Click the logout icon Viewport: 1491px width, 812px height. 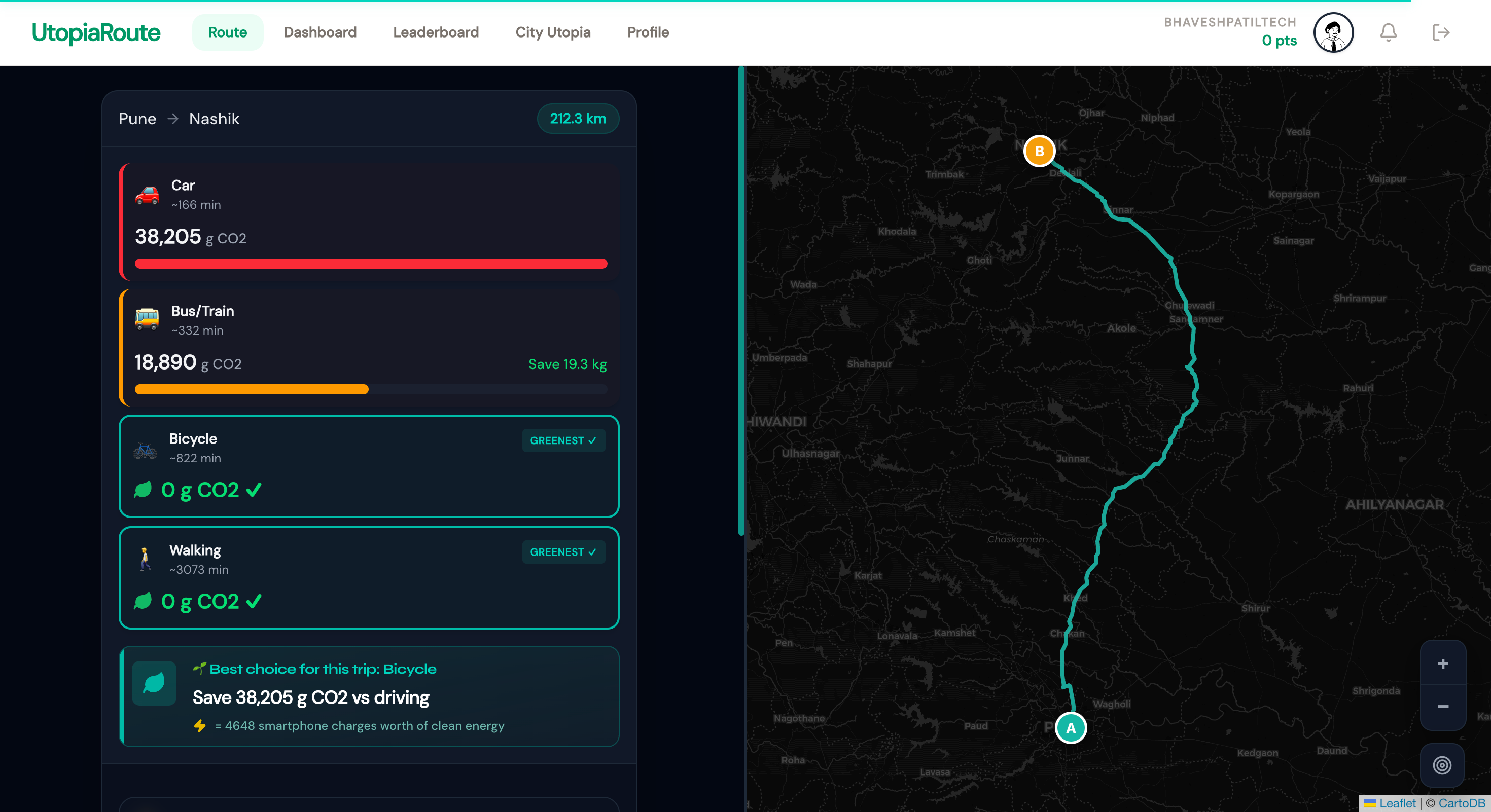[1441, 32]
